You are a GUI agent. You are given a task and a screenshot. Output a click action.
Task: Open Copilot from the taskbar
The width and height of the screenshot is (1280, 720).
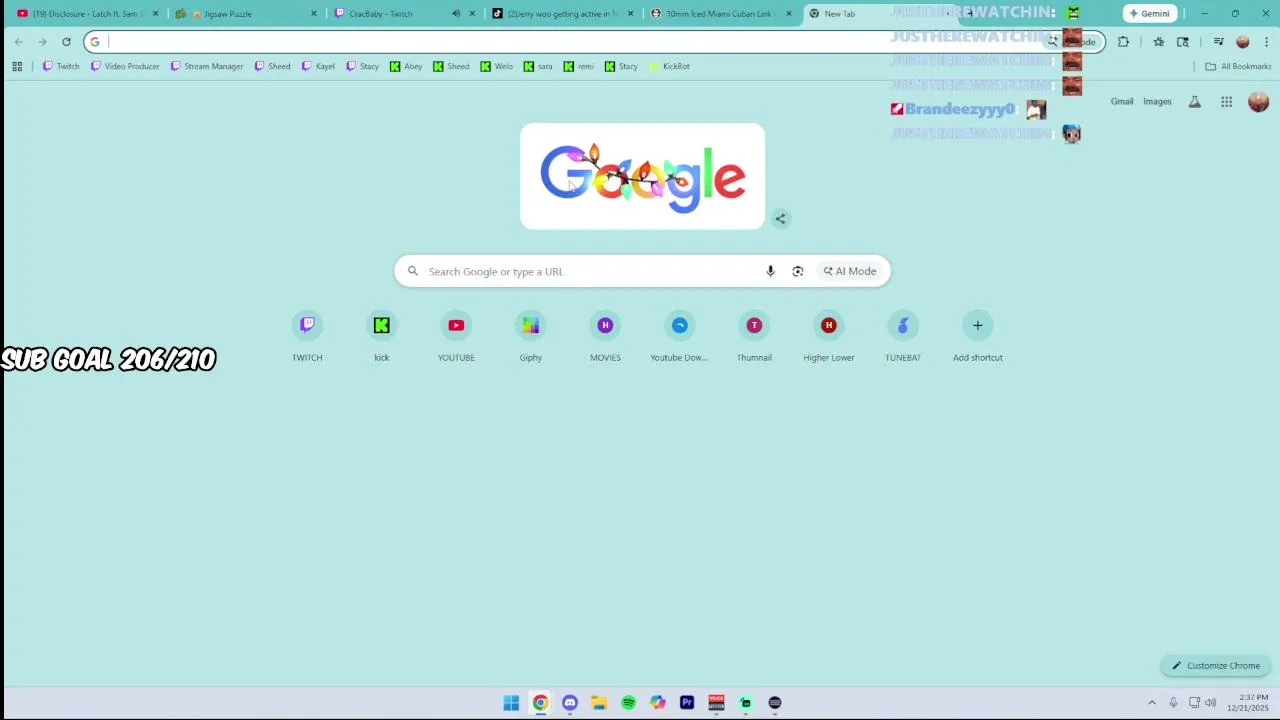658,703
